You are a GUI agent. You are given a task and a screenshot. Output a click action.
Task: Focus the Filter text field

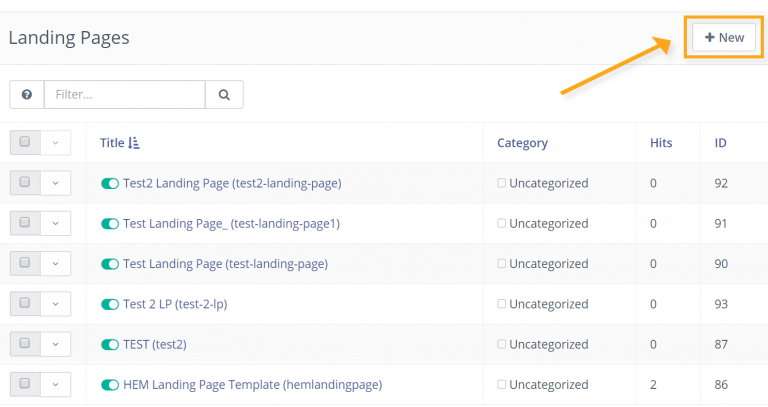pos(125,95)
